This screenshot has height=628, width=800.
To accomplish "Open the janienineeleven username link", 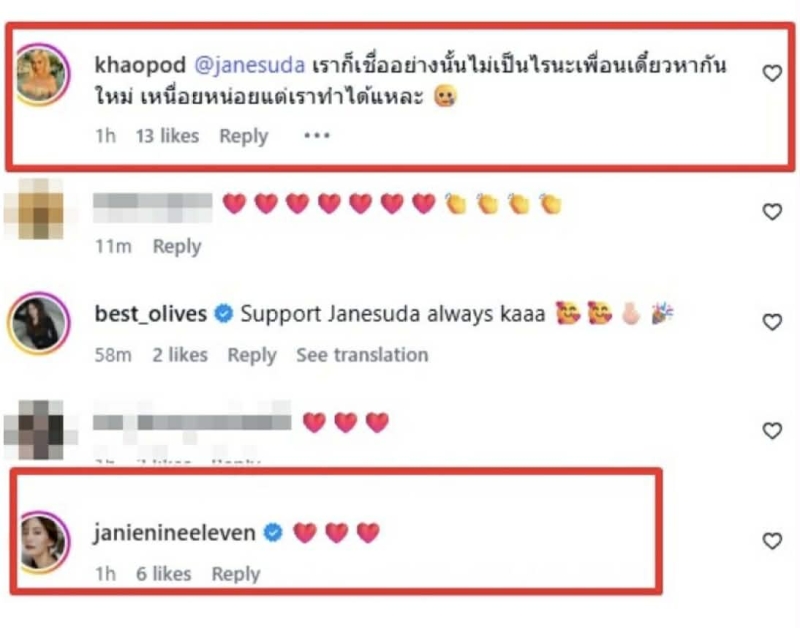I will pyautogui.click(x=174, y=533).
